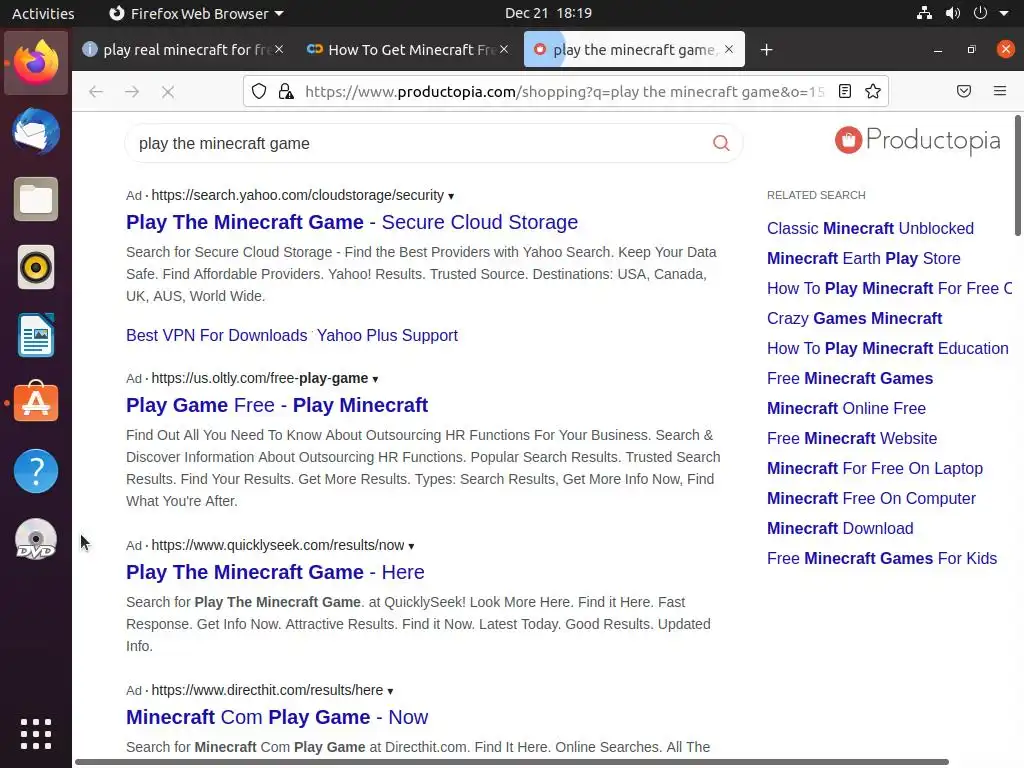Open the Save to Pocket icon
The height and width of the screenshot is (768, 1024).
pos(964,91)
